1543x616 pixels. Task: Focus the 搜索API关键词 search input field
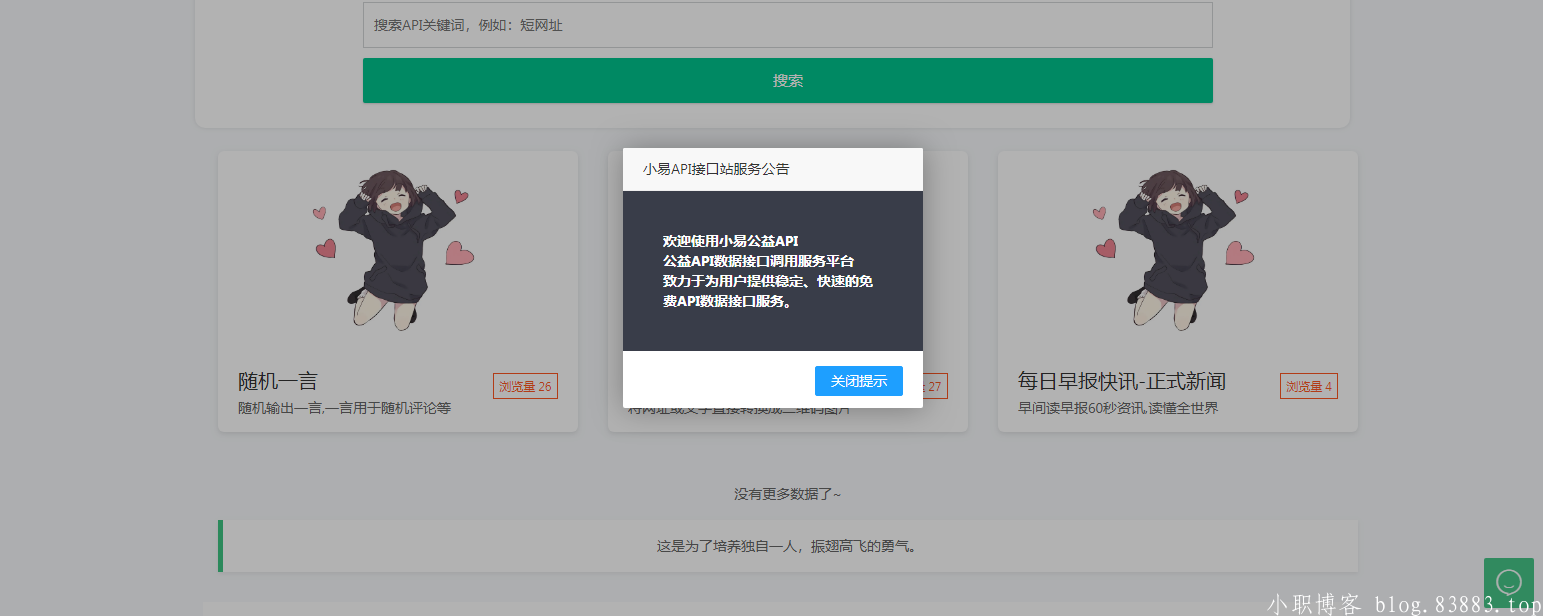click(787, 25)
